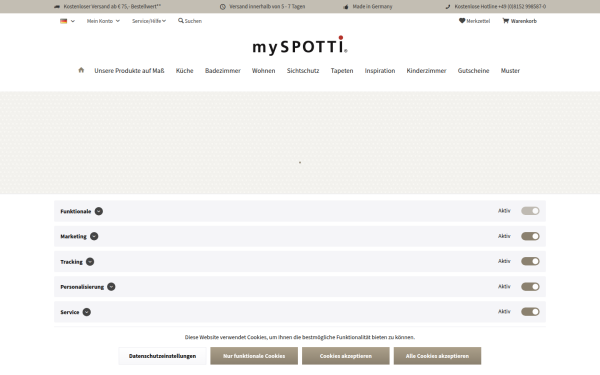Click Alle Cookies akzeptieren button
This screenshot has width=600, height=375.
click(x=437, y=356)
